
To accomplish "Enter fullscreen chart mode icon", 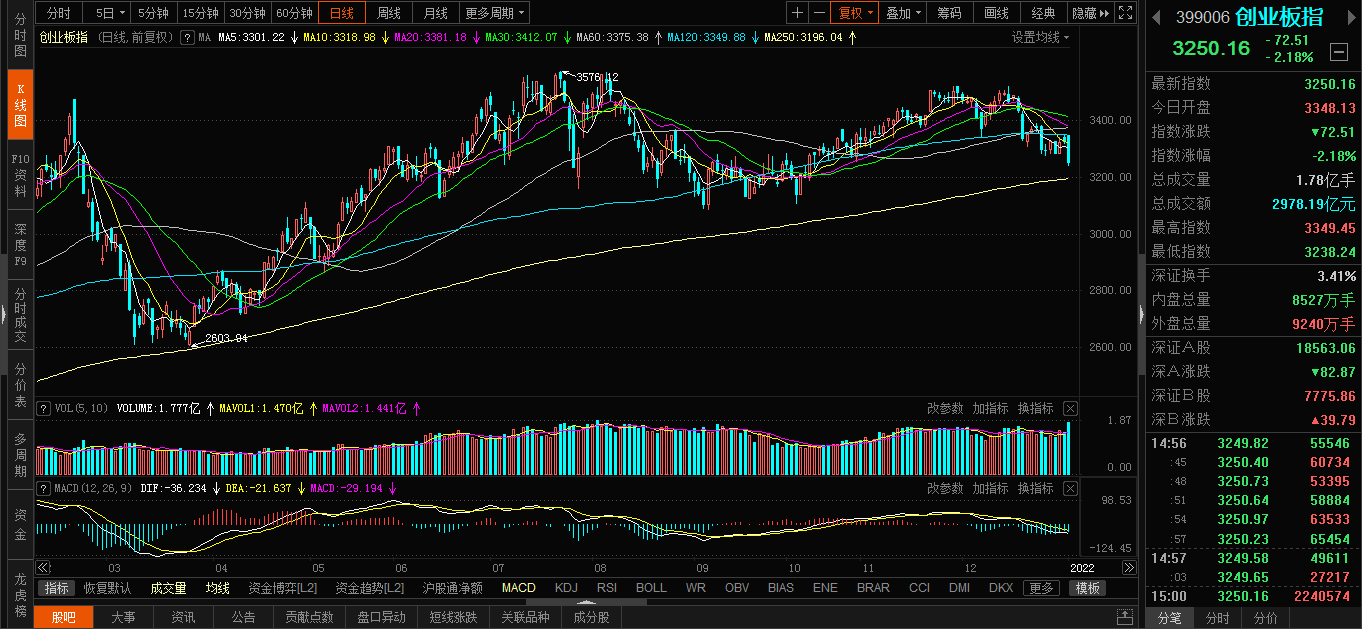I will click(x=1125, y=13).
